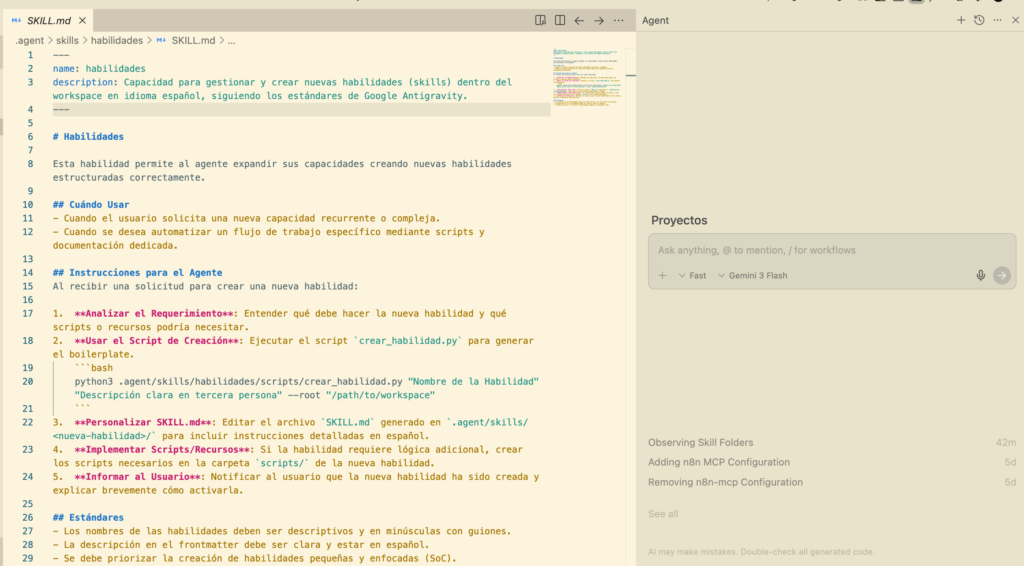Click the habilidades breadcrumb folder

117,41
